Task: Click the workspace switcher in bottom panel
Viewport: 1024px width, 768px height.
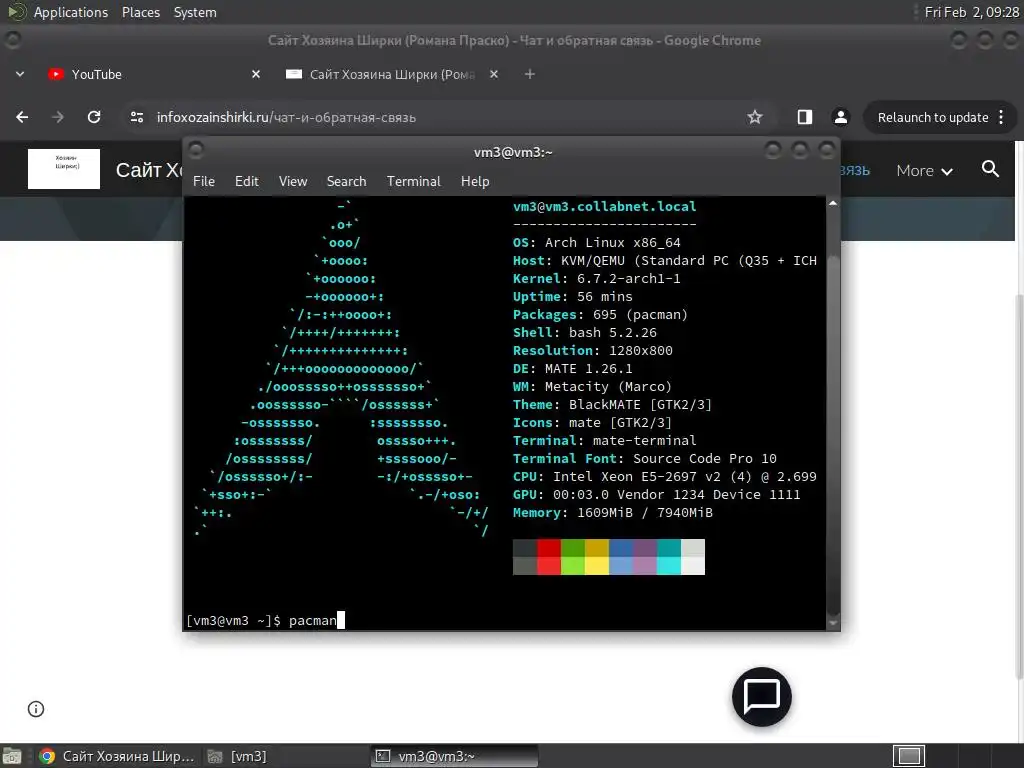Action: [908, 756]
